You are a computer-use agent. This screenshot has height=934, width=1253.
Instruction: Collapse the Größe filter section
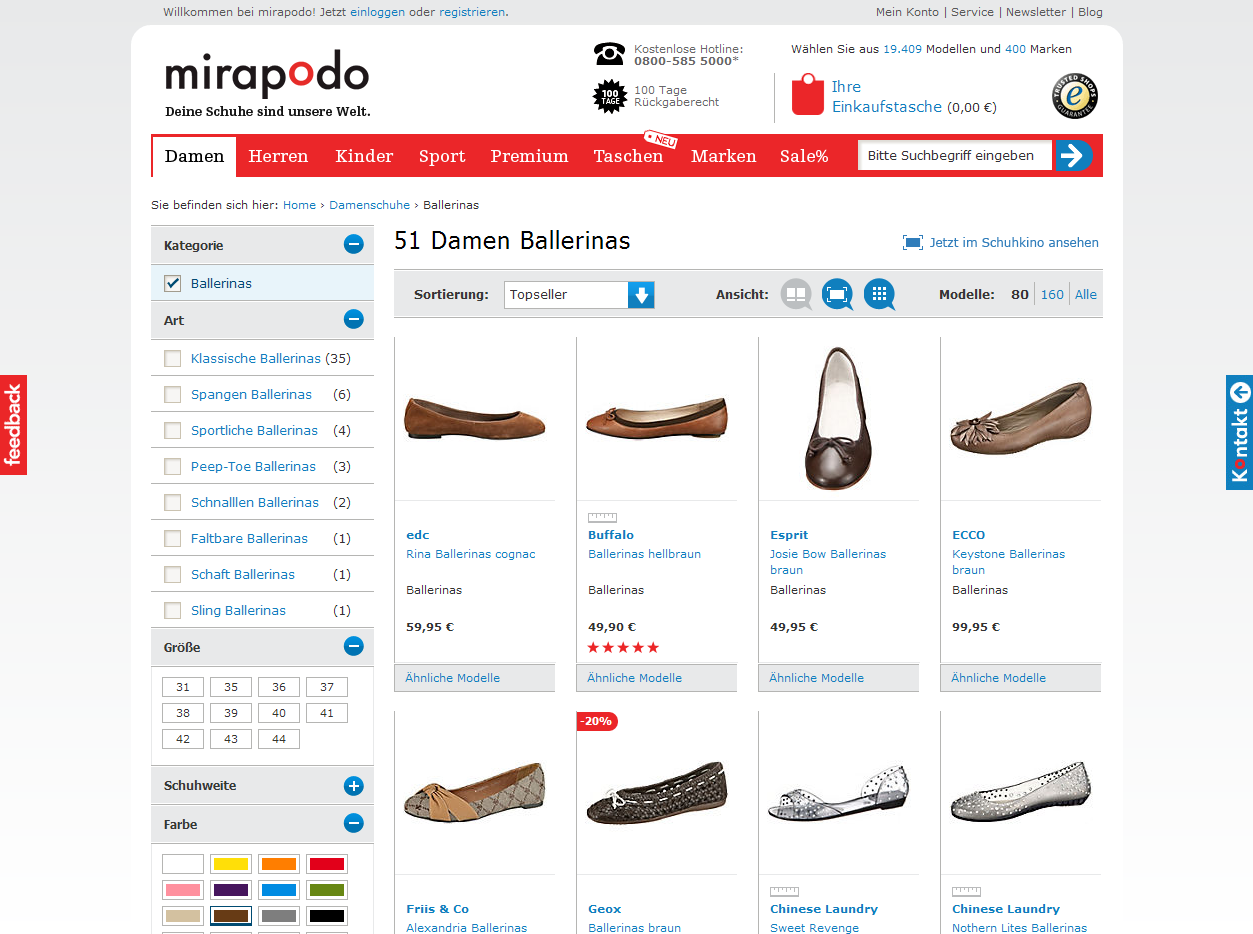(353, 647)
